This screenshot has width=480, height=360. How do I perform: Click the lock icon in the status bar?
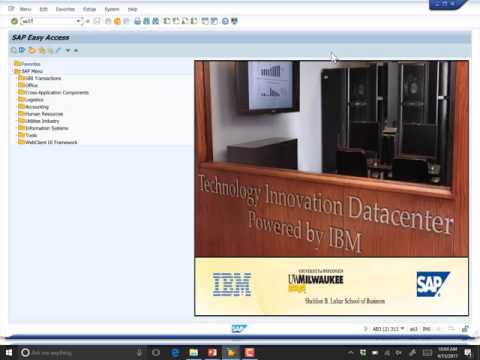pos(465,329)
